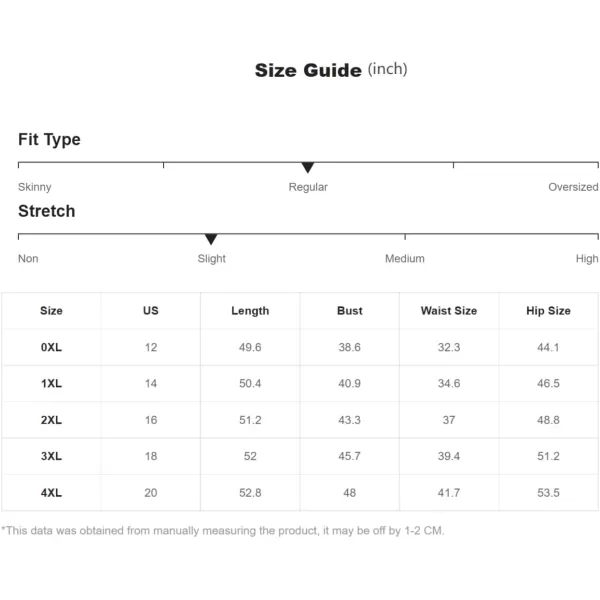Click the Bust column header

tap(349, 311)
